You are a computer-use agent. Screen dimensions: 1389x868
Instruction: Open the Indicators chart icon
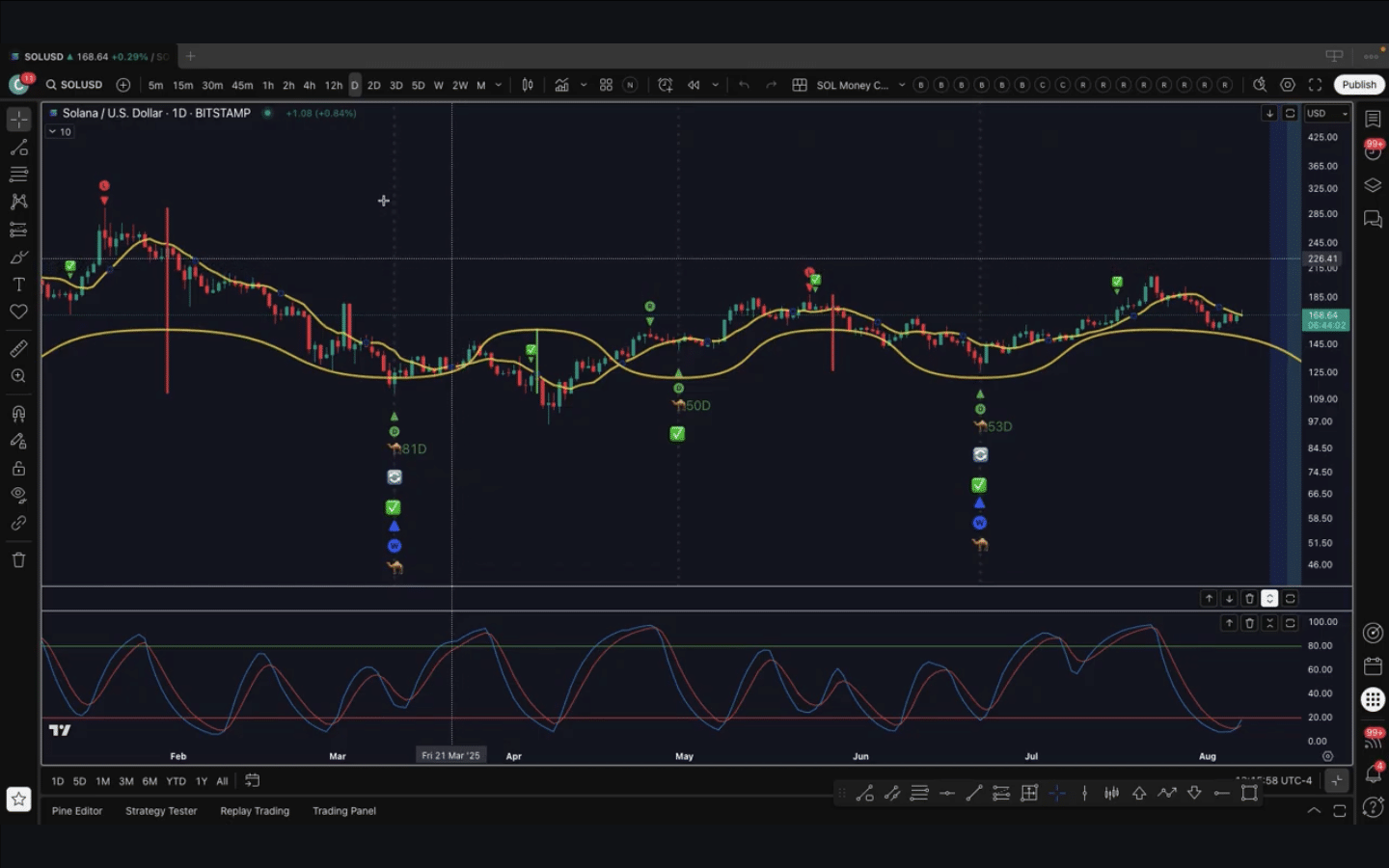click(561, 85)
